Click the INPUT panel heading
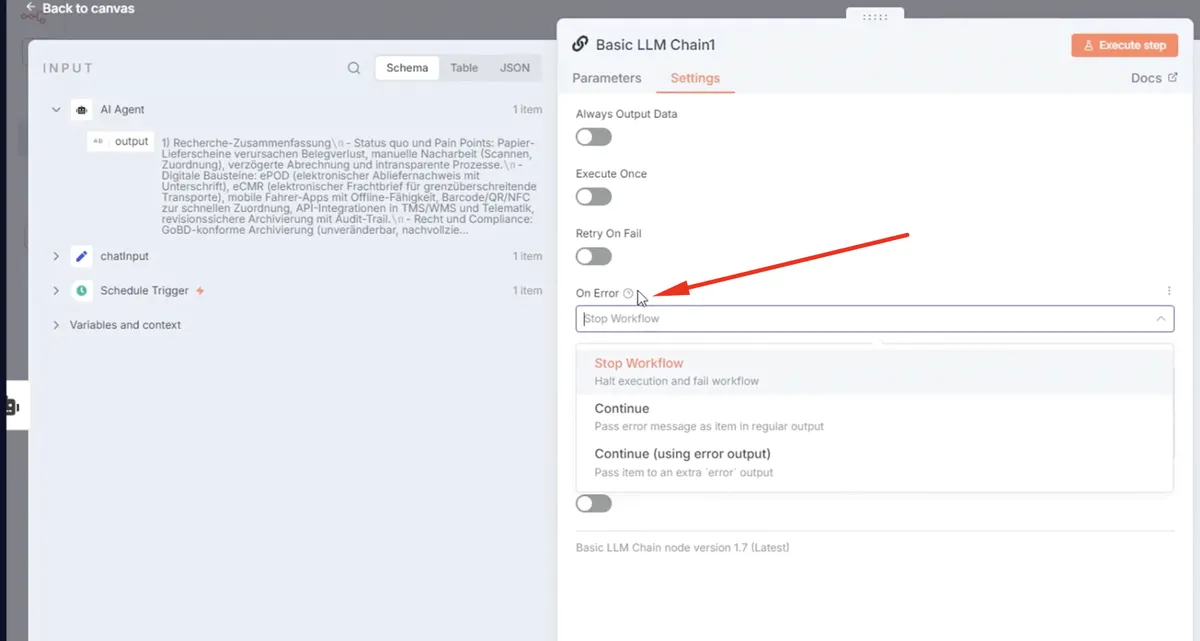1200x641 pixels. coord(68,68)
